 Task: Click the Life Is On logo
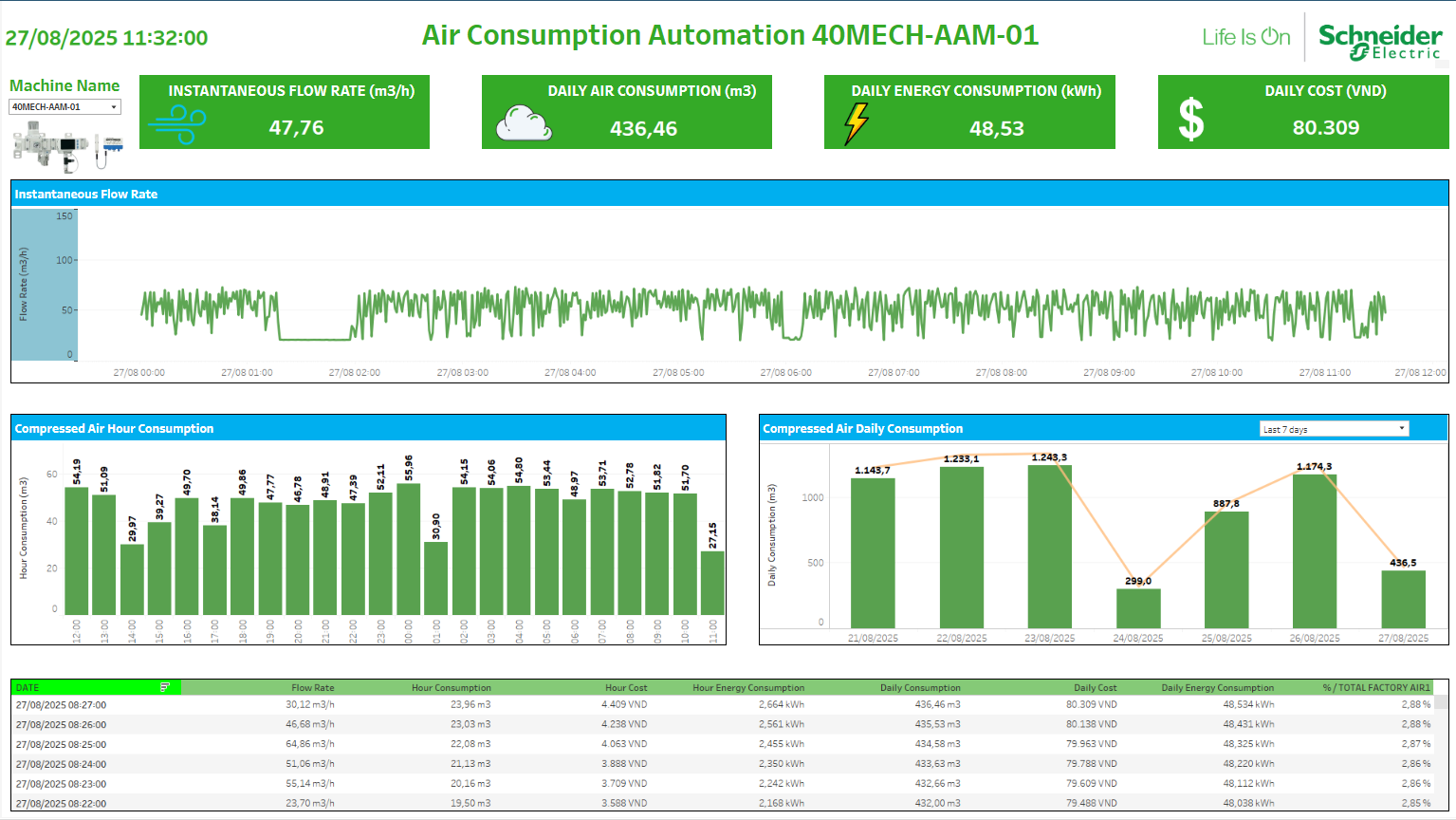coord(1245,38)
